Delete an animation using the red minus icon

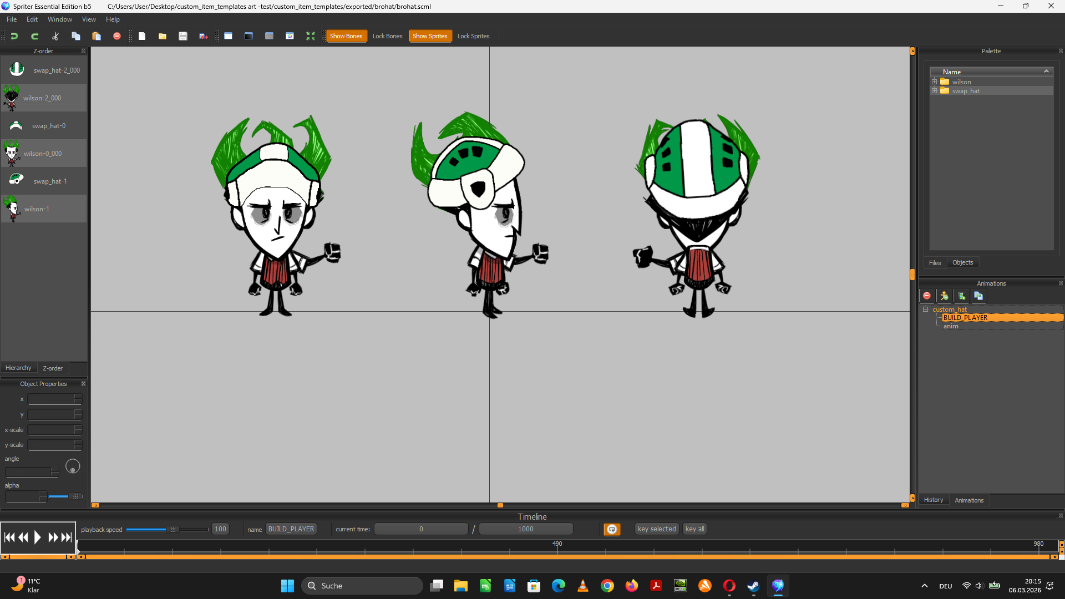point(926,295)
